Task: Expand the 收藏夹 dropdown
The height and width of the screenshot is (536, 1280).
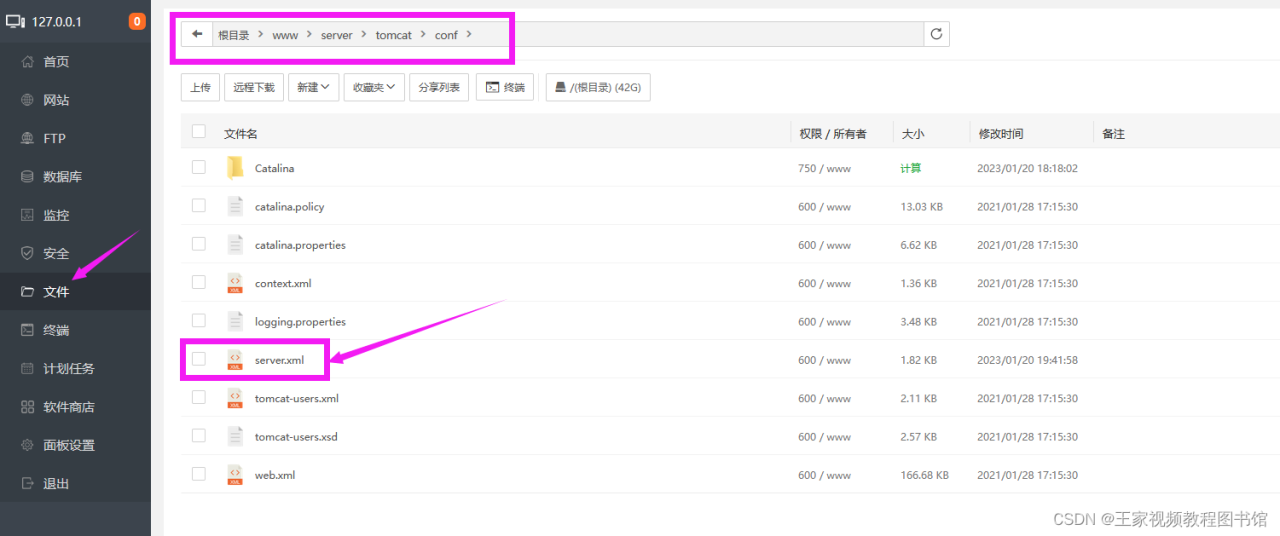Action: pos(375,88)
